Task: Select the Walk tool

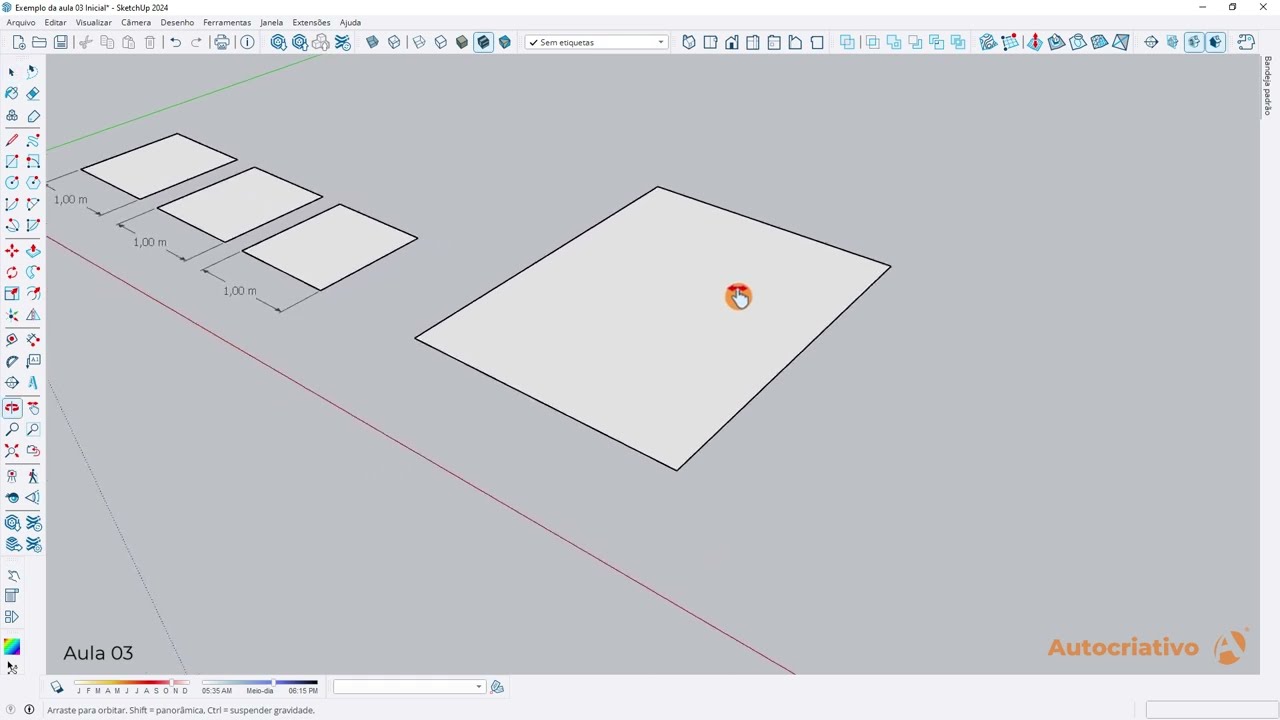Action: point(33,476)
